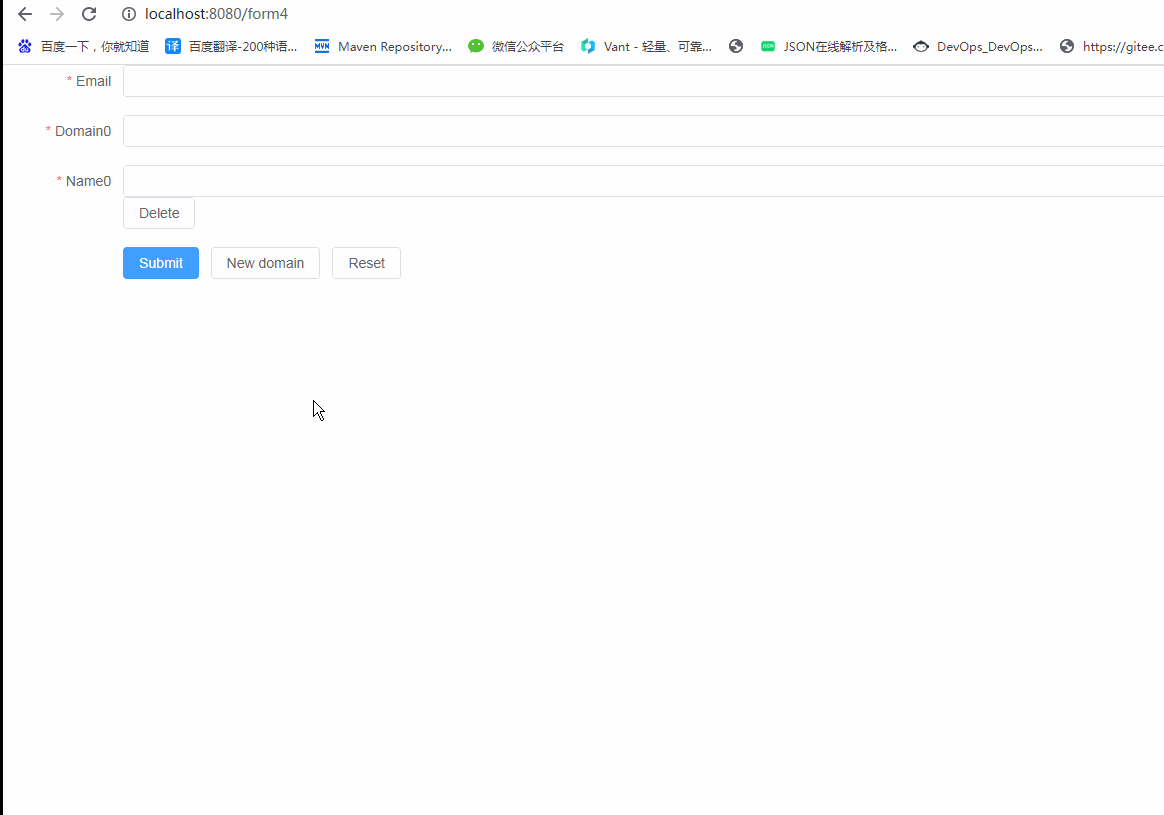1164x815 pixels.
Task: Click the site information icon in address bar
Action: pos(128,14)
